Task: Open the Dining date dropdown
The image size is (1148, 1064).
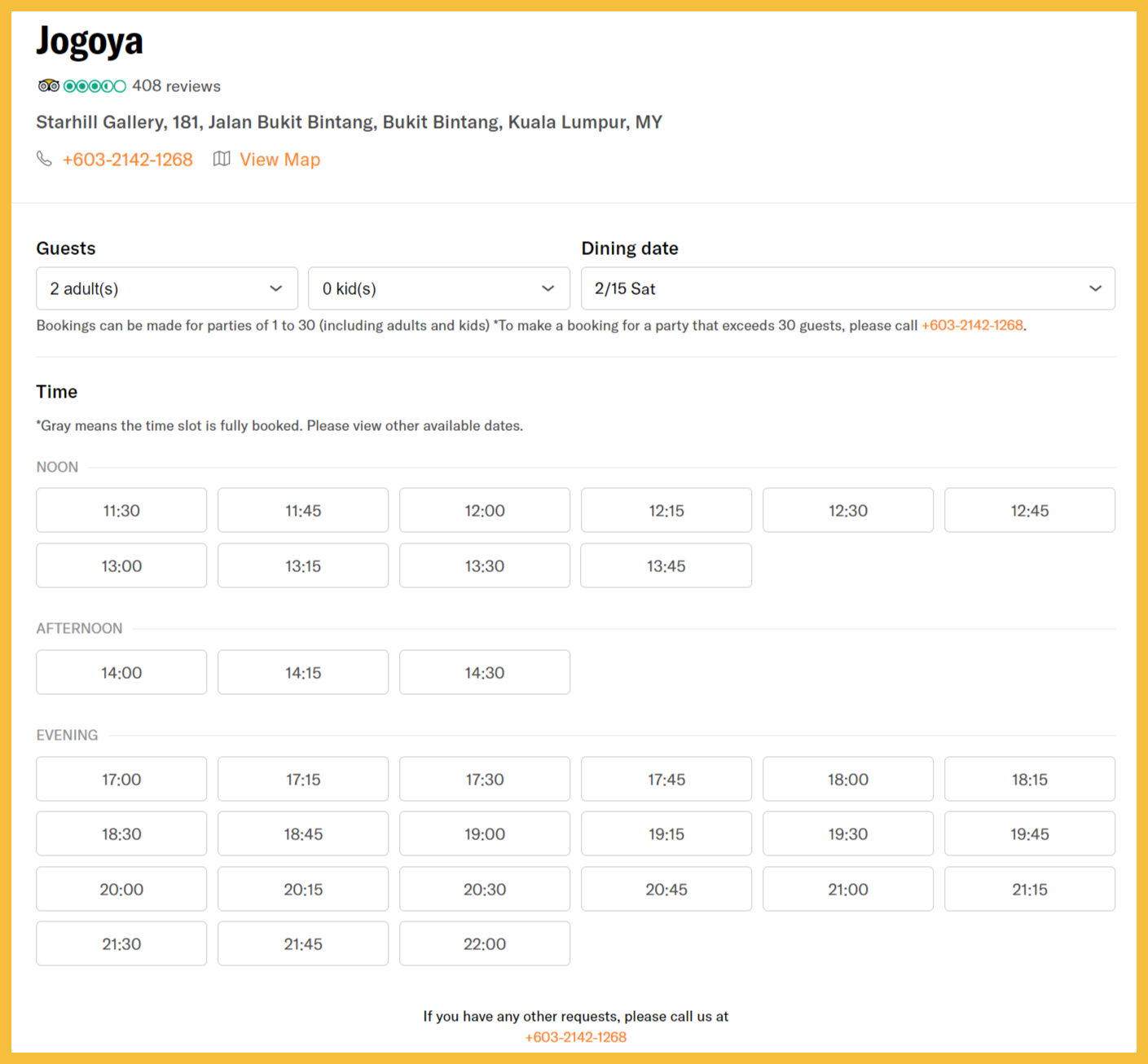Action: pos(847,288)
